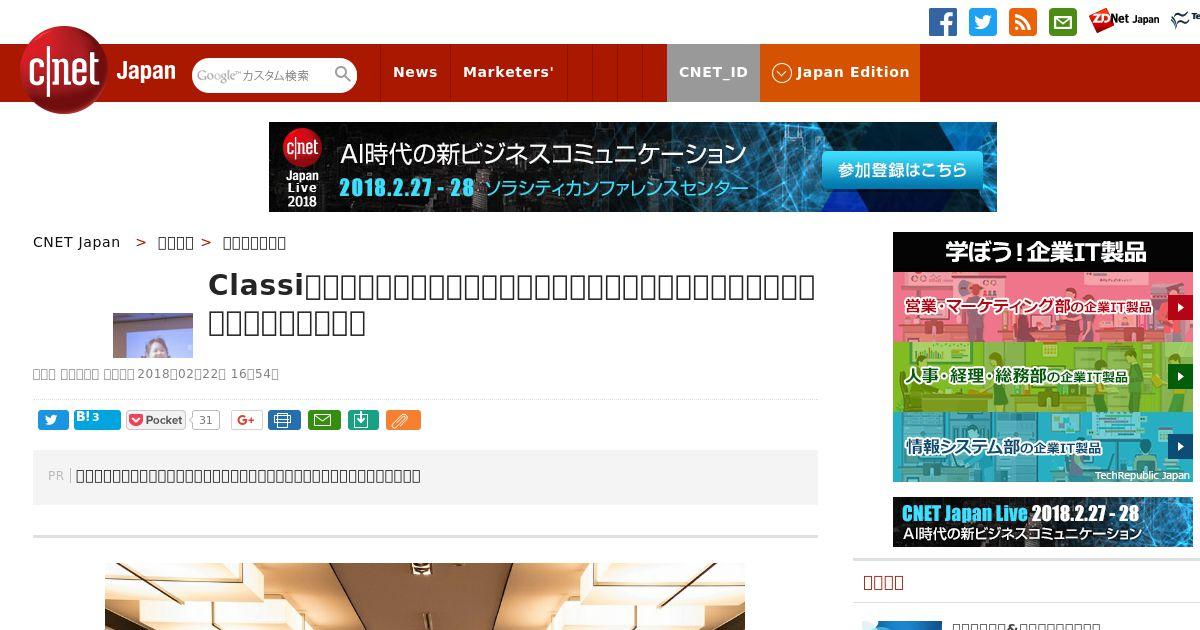Click arrow on the green HR banner
The image size is (1200, 630).
[1180, 377]
